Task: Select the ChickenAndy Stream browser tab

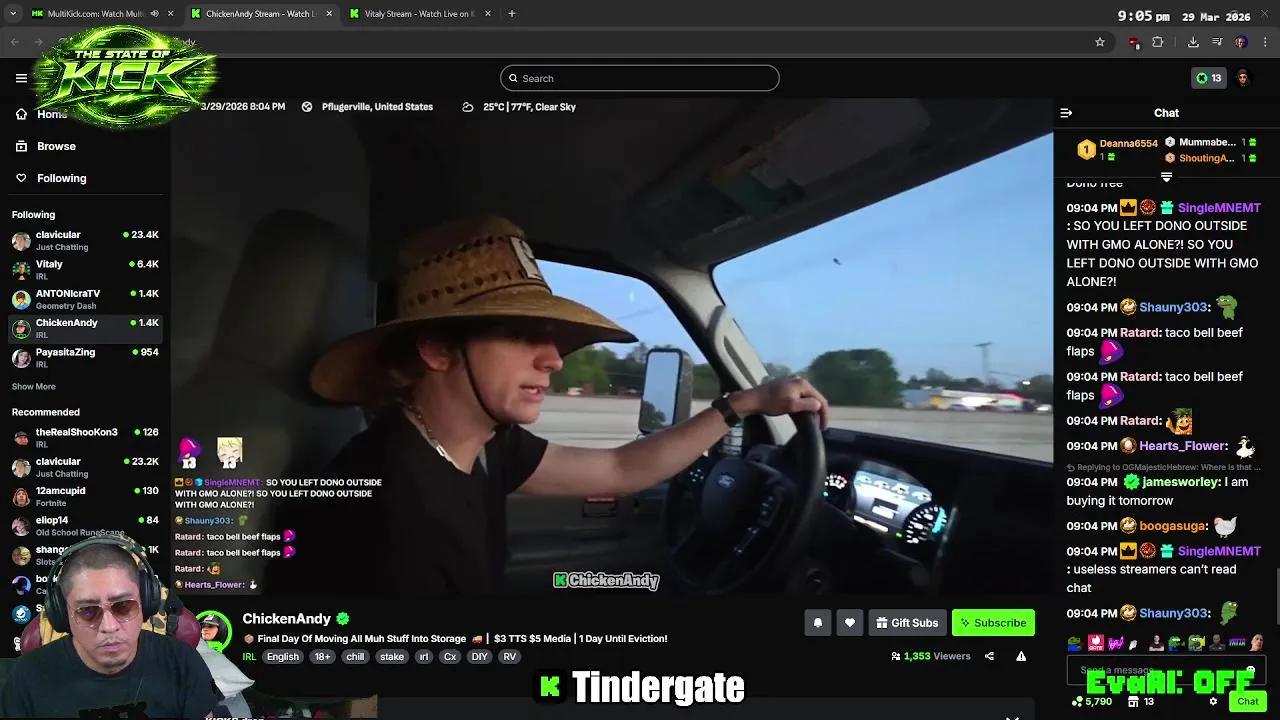Action: point(260,14)
